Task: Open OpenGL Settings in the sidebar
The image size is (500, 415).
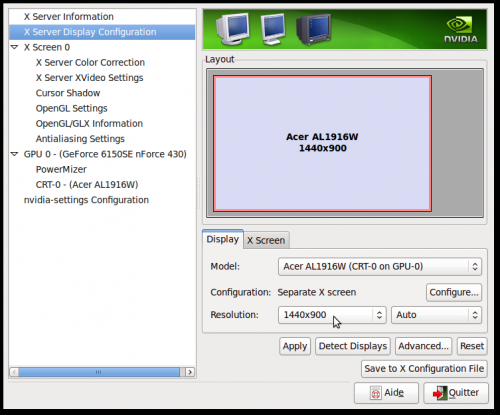Action: click(71, 108)
